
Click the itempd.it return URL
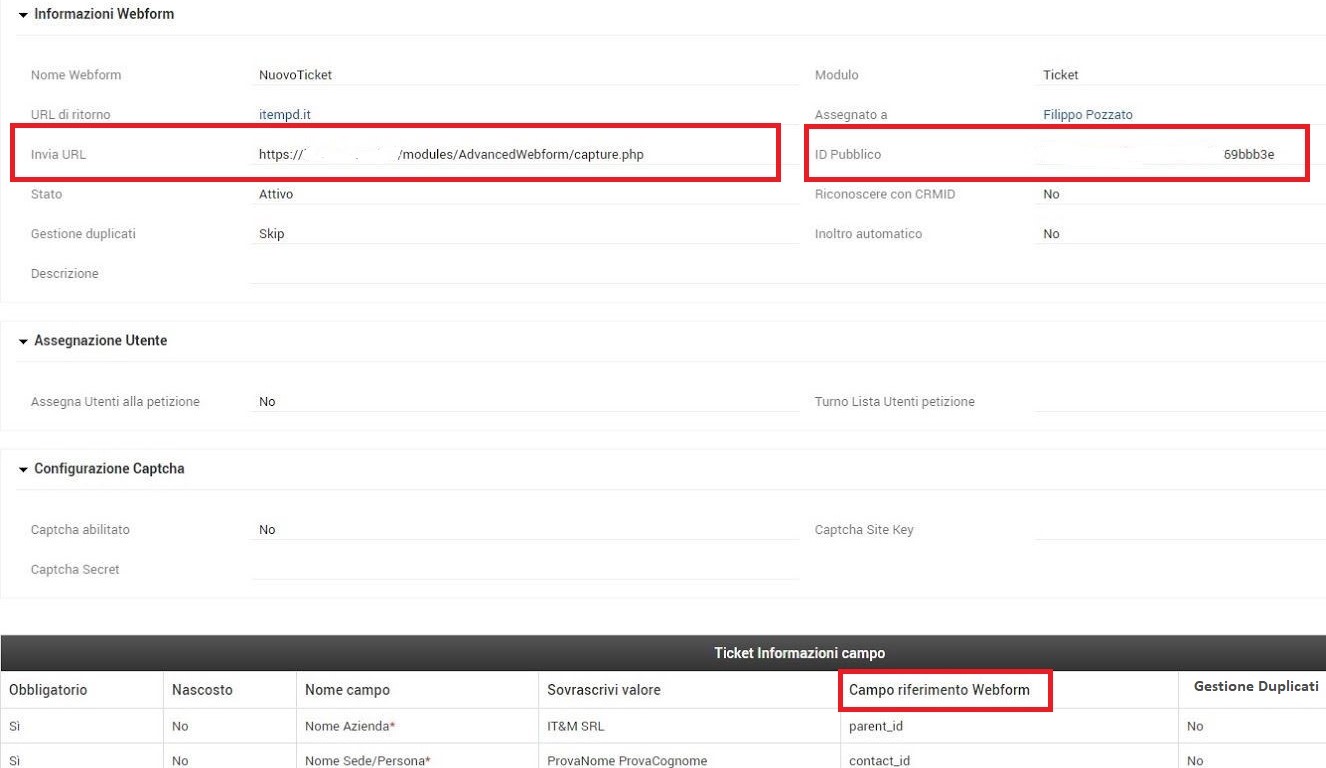pos(285,115)
